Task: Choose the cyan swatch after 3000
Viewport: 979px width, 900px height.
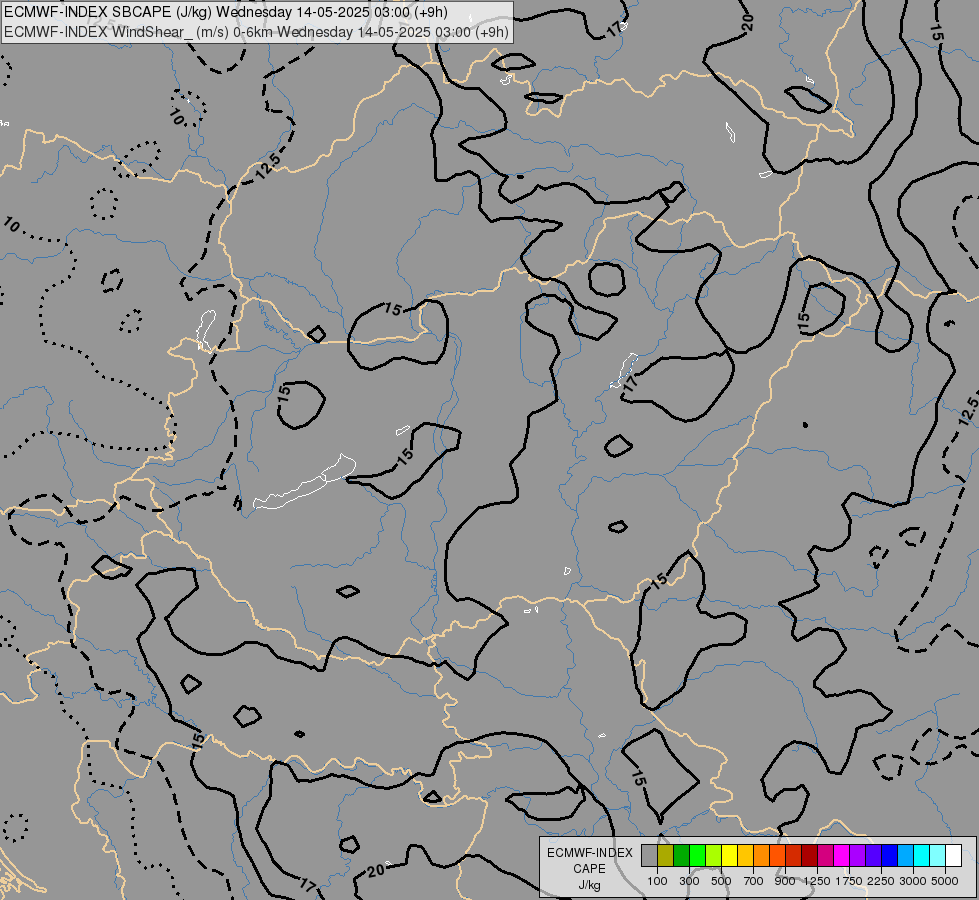Action: 922,855
